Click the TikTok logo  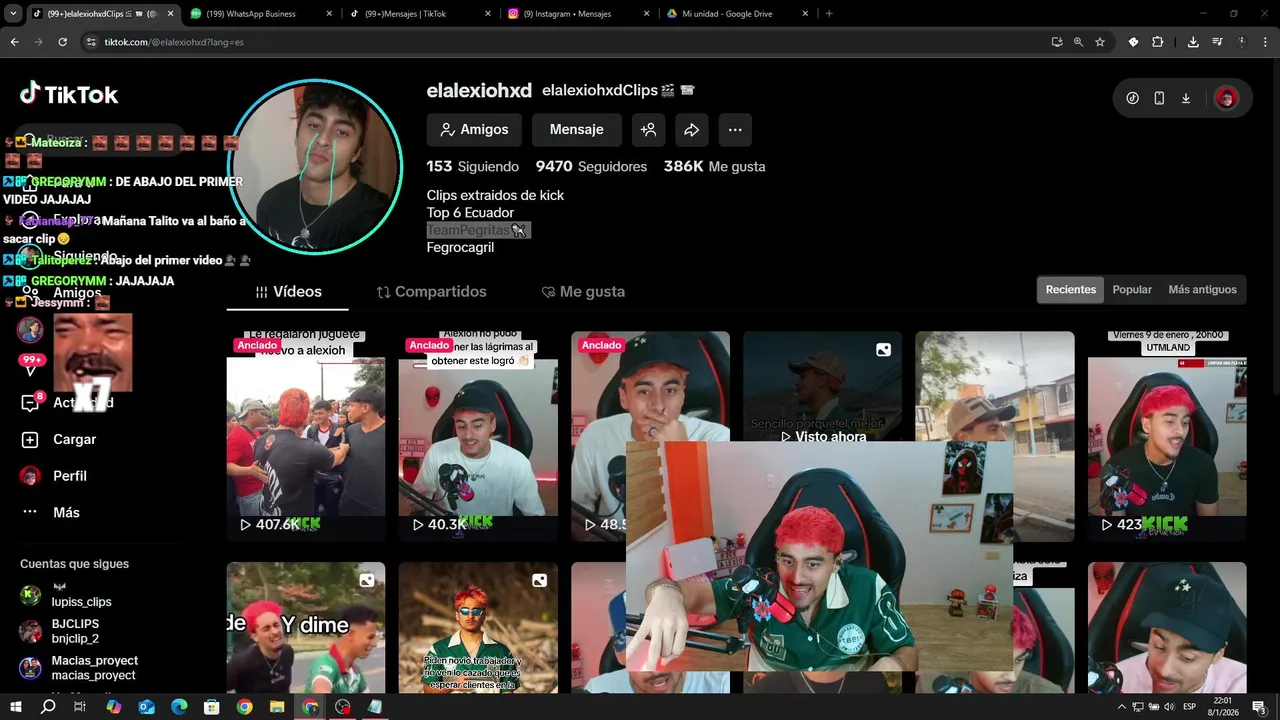click(69, 95)
